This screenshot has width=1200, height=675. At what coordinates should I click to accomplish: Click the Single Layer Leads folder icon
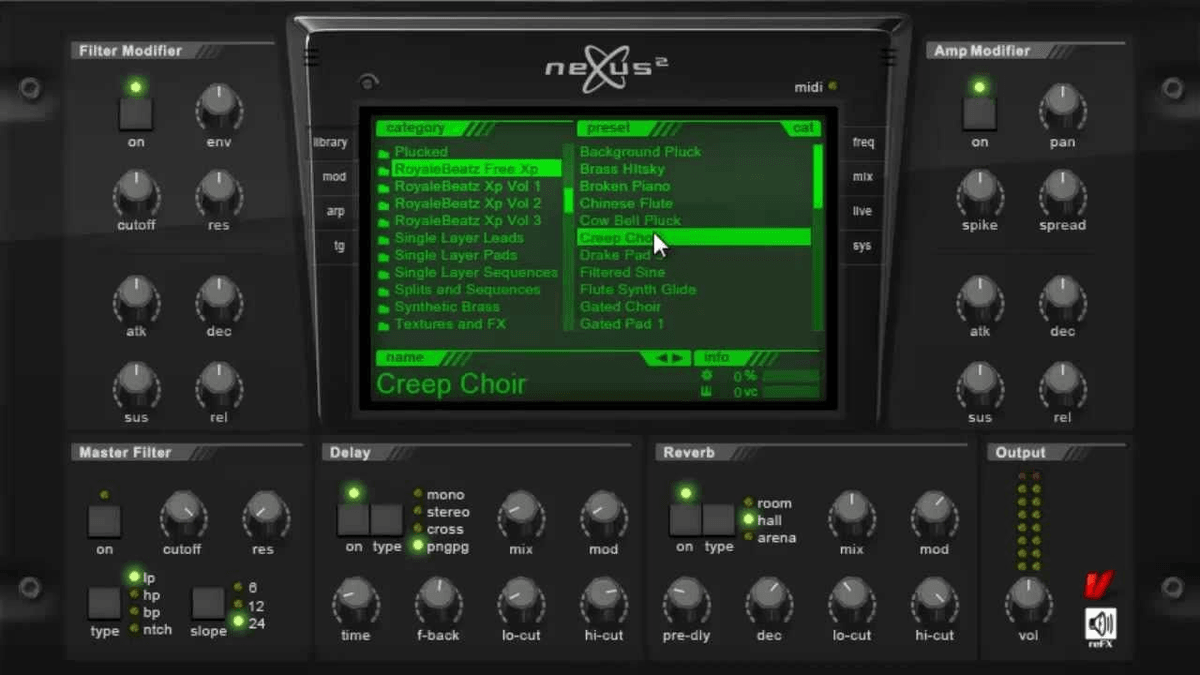pos(383,239)
